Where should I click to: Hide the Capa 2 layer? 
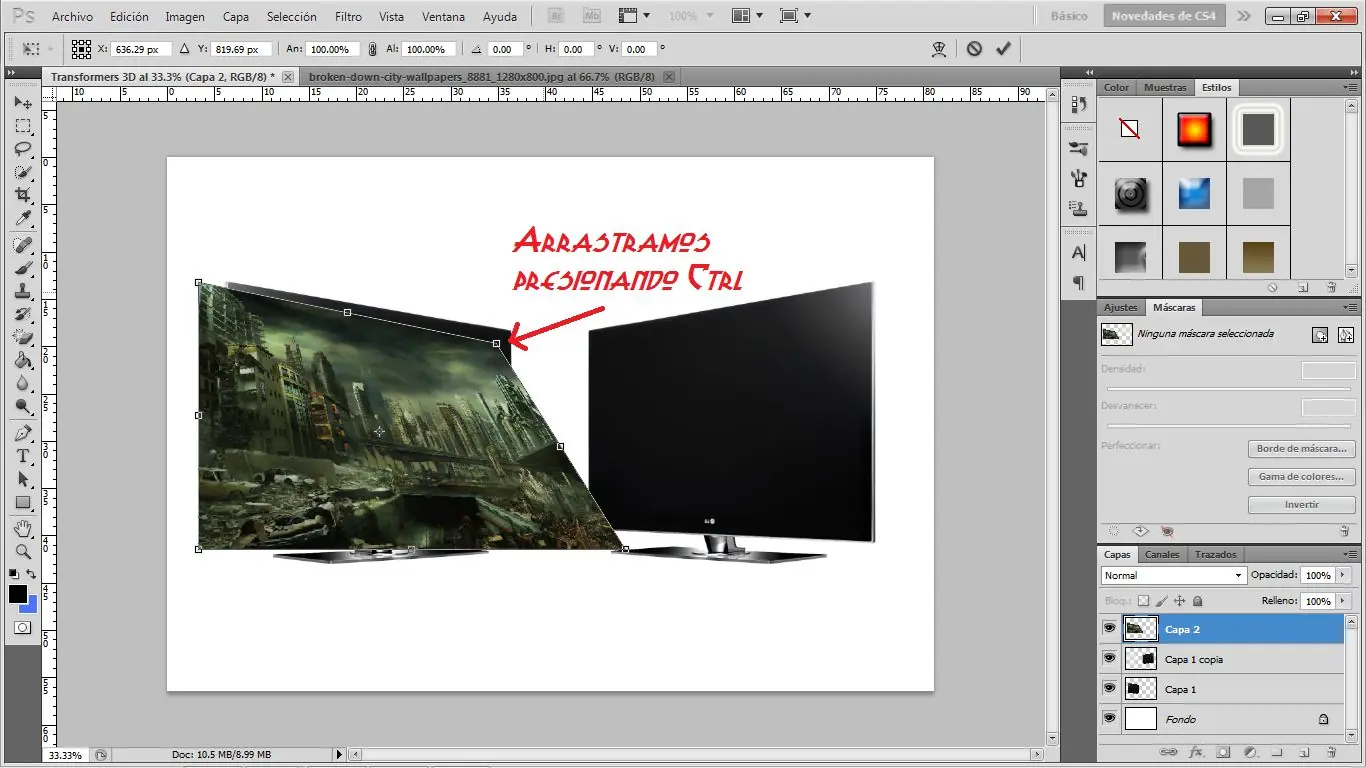1108,628
